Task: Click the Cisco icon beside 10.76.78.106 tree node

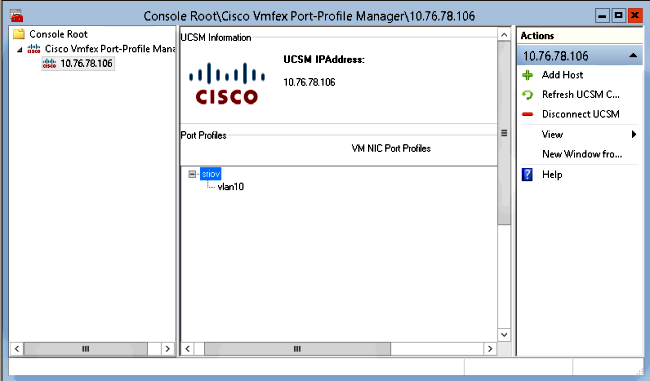Action: (x=49, y=63)
